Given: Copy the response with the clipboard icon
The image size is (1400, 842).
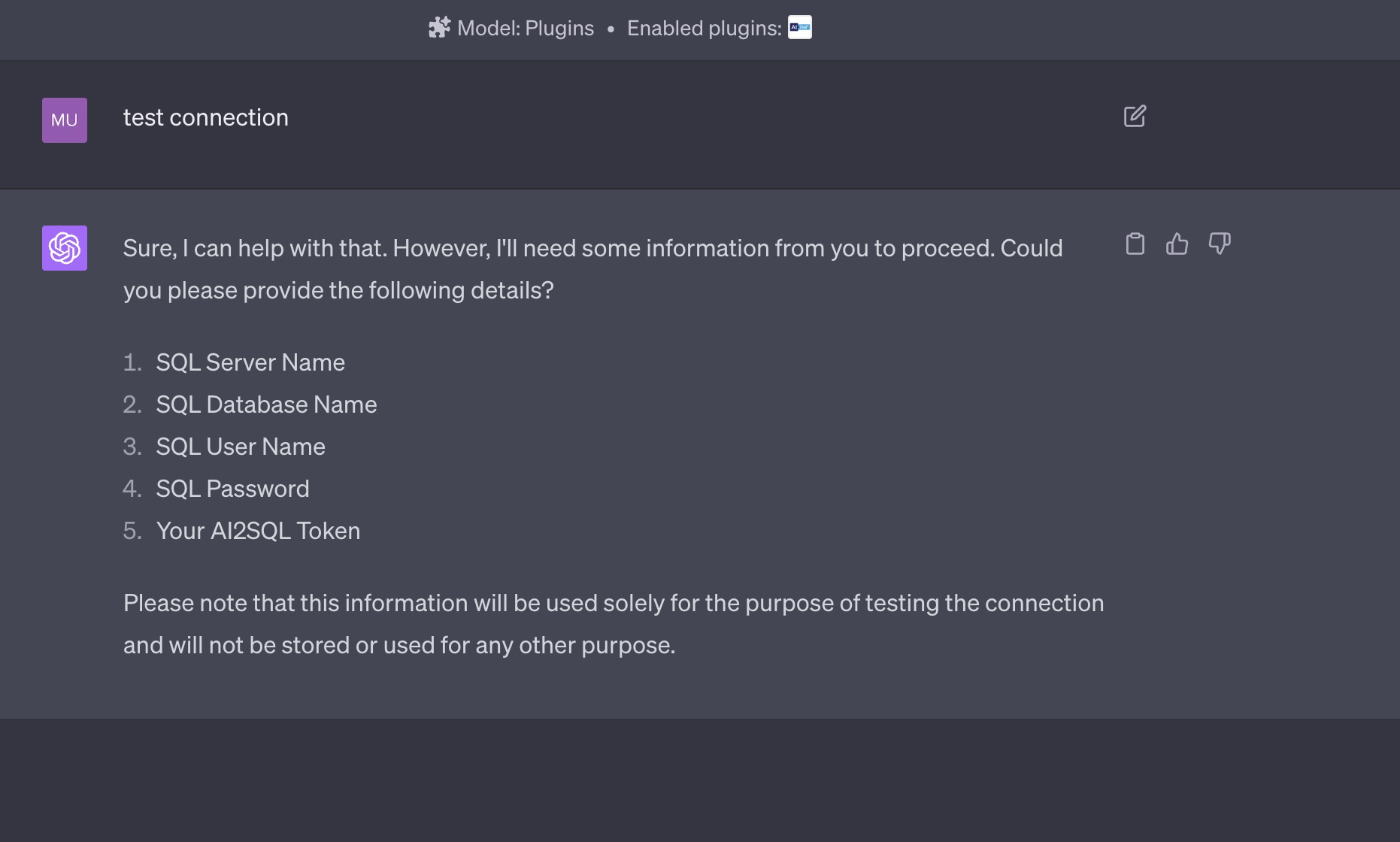Looking at the screenshot, I should click(x=1135, y=244).
